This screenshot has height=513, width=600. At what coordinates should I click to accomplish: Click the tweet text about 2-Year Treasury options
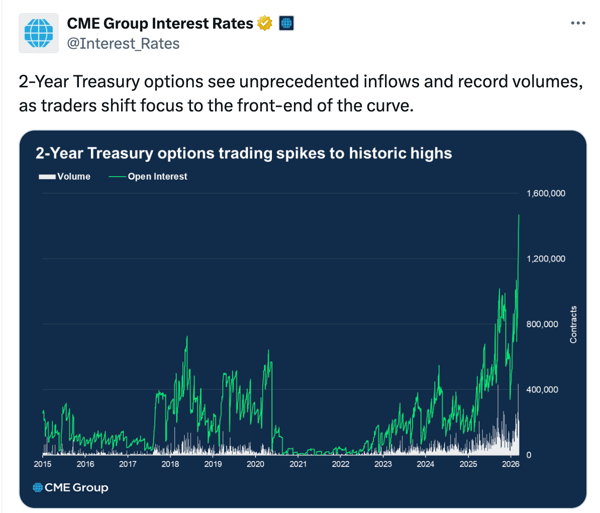pos(300,93)
